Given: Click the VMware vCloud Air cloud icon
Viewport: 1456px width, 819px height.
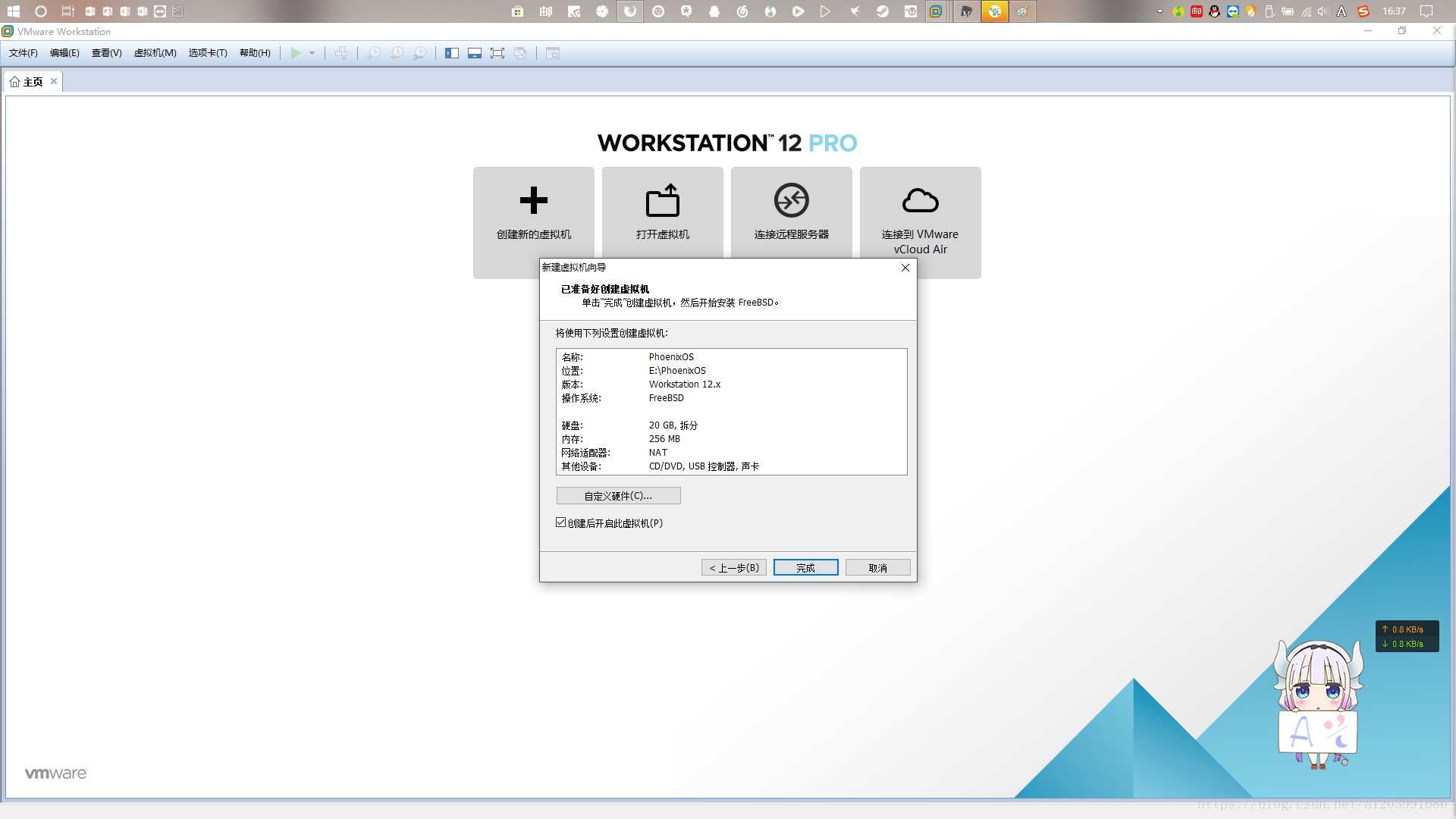Looking at the screenshot, I should (x=920, y=201).
